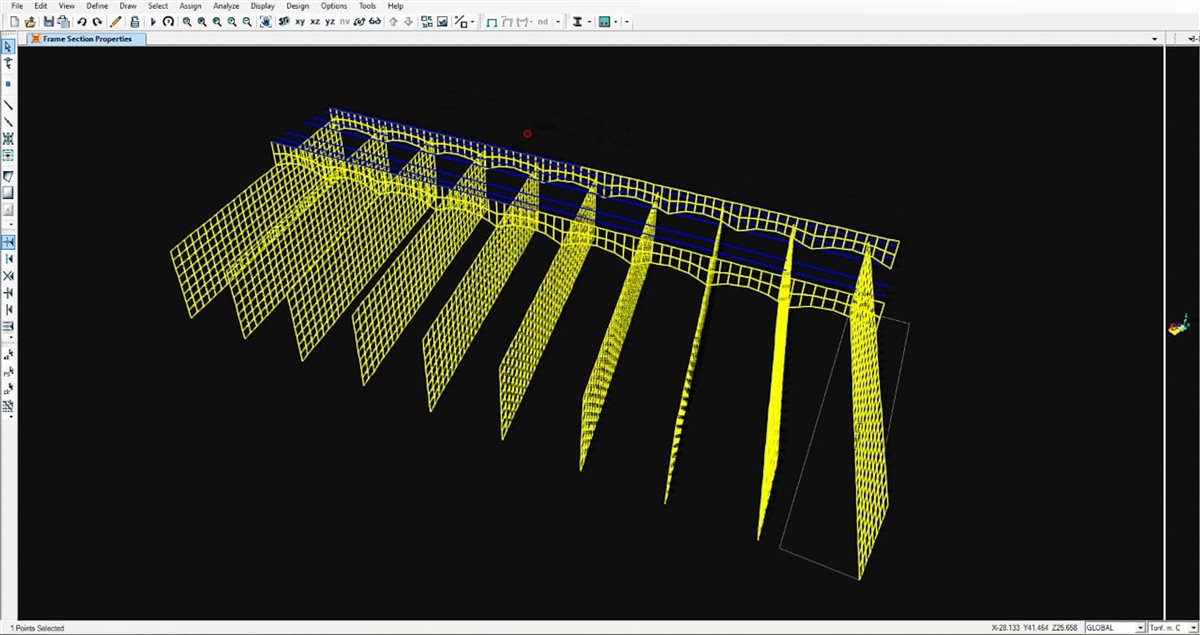Expand the I-section frame dropdown arrow
The image size is (1200, 635).
point(590,21)
